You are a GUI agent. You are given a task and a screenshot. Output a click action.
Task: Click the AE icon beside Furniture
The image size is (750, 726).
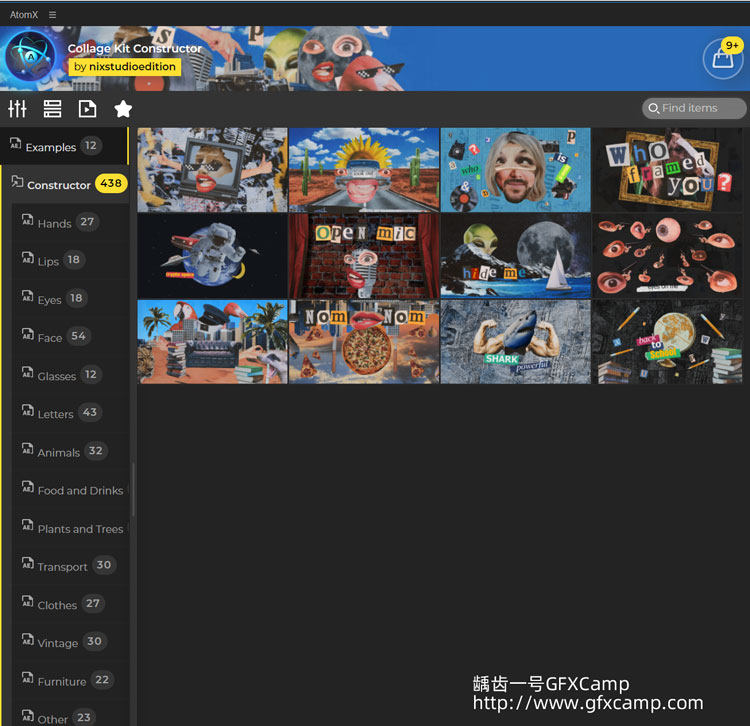coord(28,678)
